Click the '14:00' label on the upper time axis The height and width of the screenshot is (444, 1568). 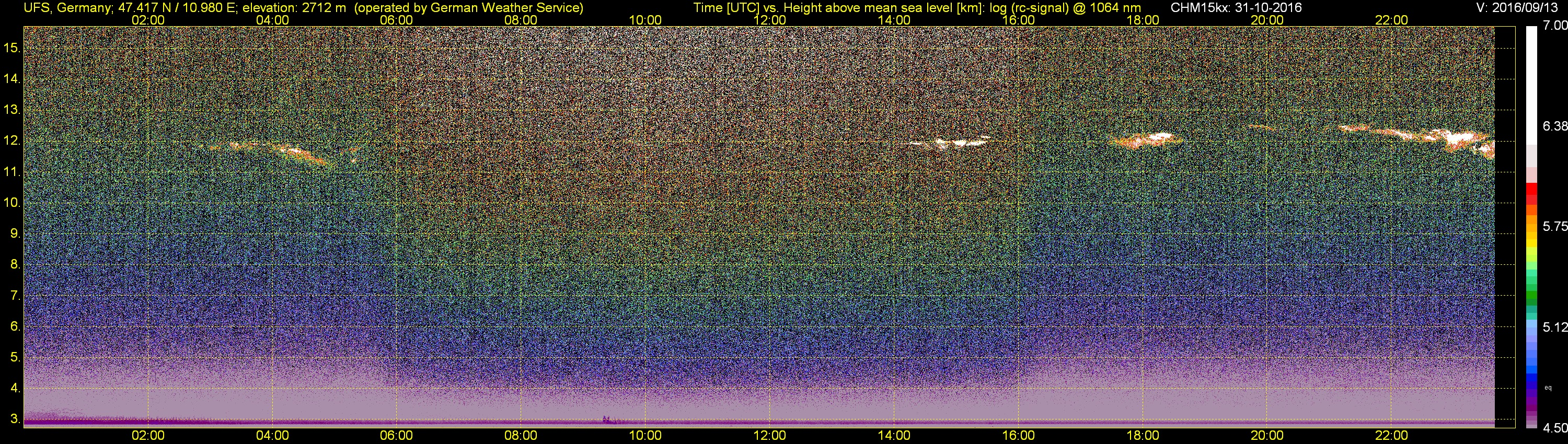tap(894, 20)
